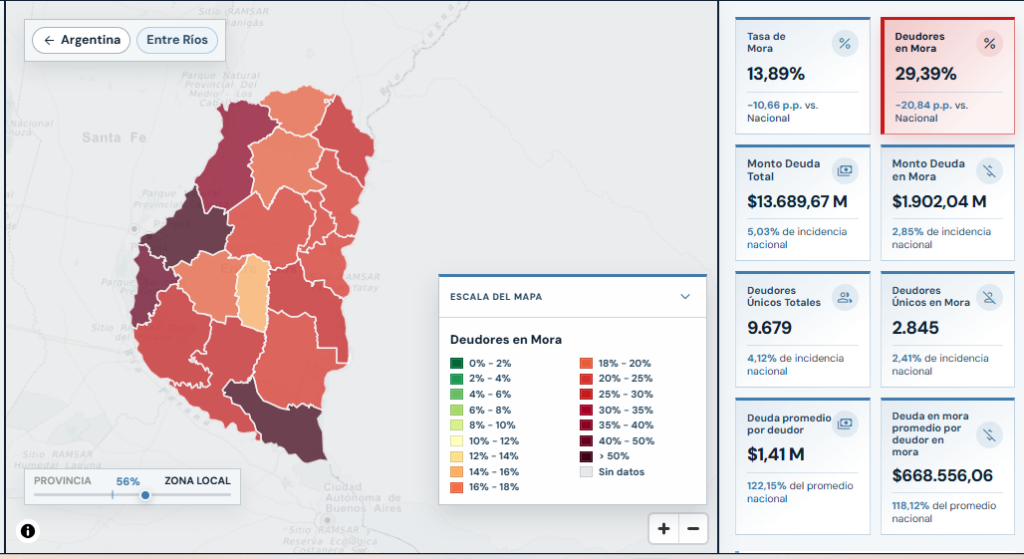Image resolution: width=1024 pixels, height=559 pixels.
Task: Select the Tasa de Mora card
Action: point(803,76)
